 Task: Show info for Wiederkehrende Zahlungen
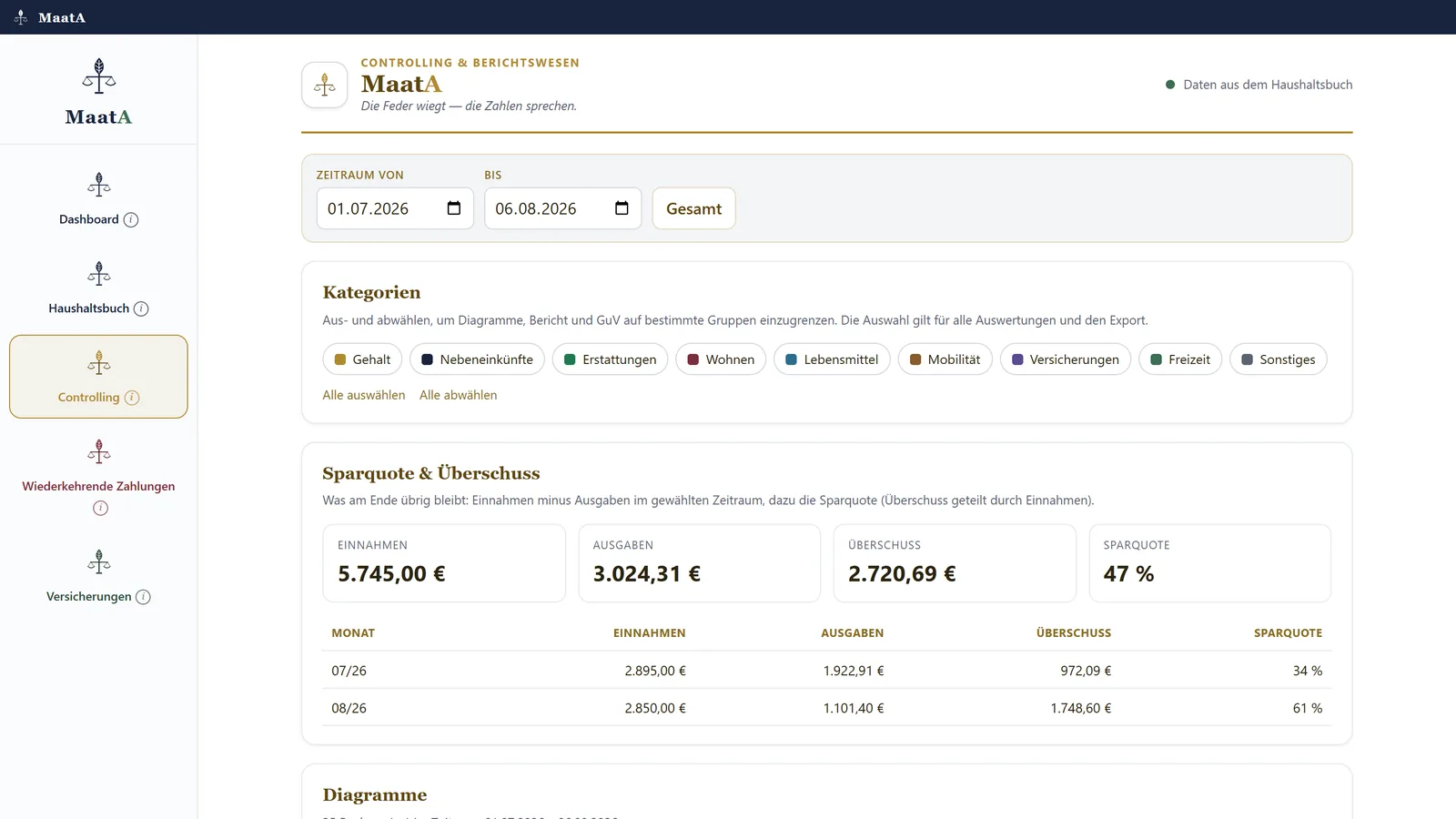pyautogui.click(x=100, y=508)
